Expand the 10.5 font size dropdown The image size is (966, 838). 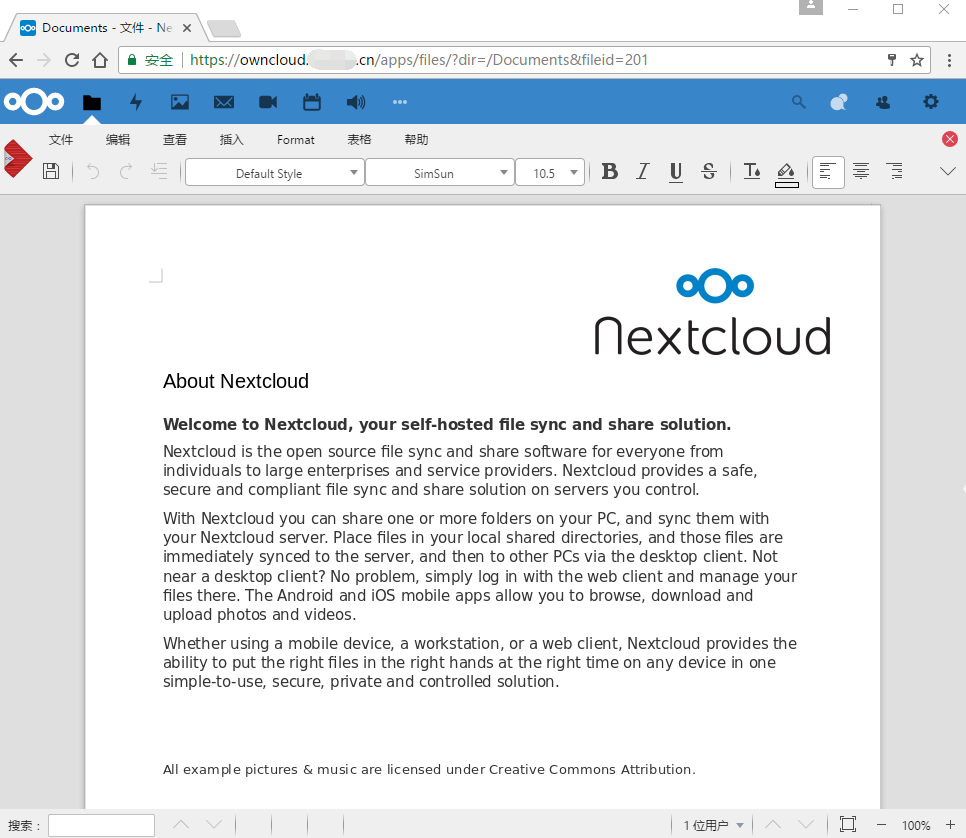click(x=550, y=171)
